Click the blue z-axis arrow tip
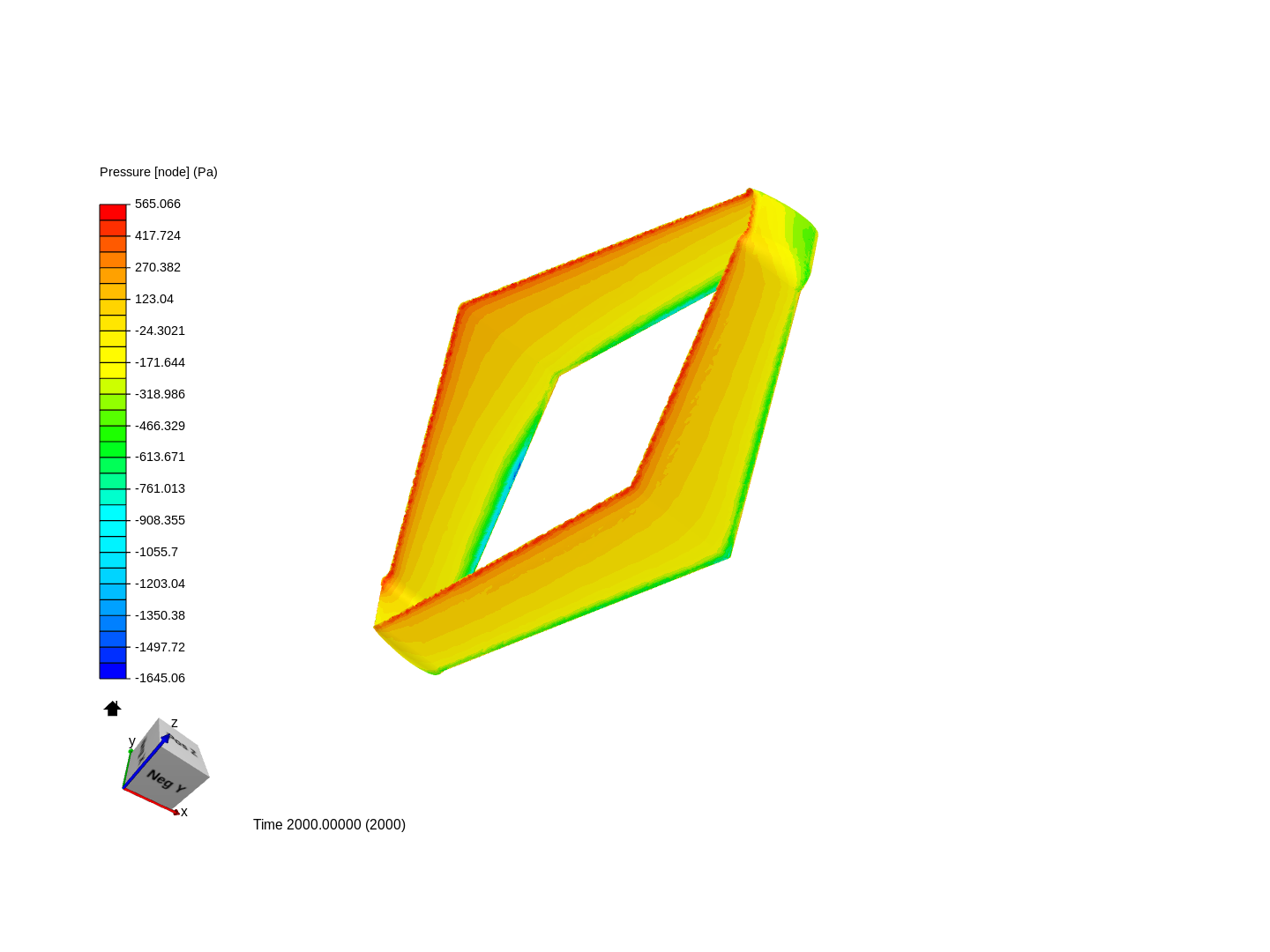1270x952 pixels. (166, 737)
